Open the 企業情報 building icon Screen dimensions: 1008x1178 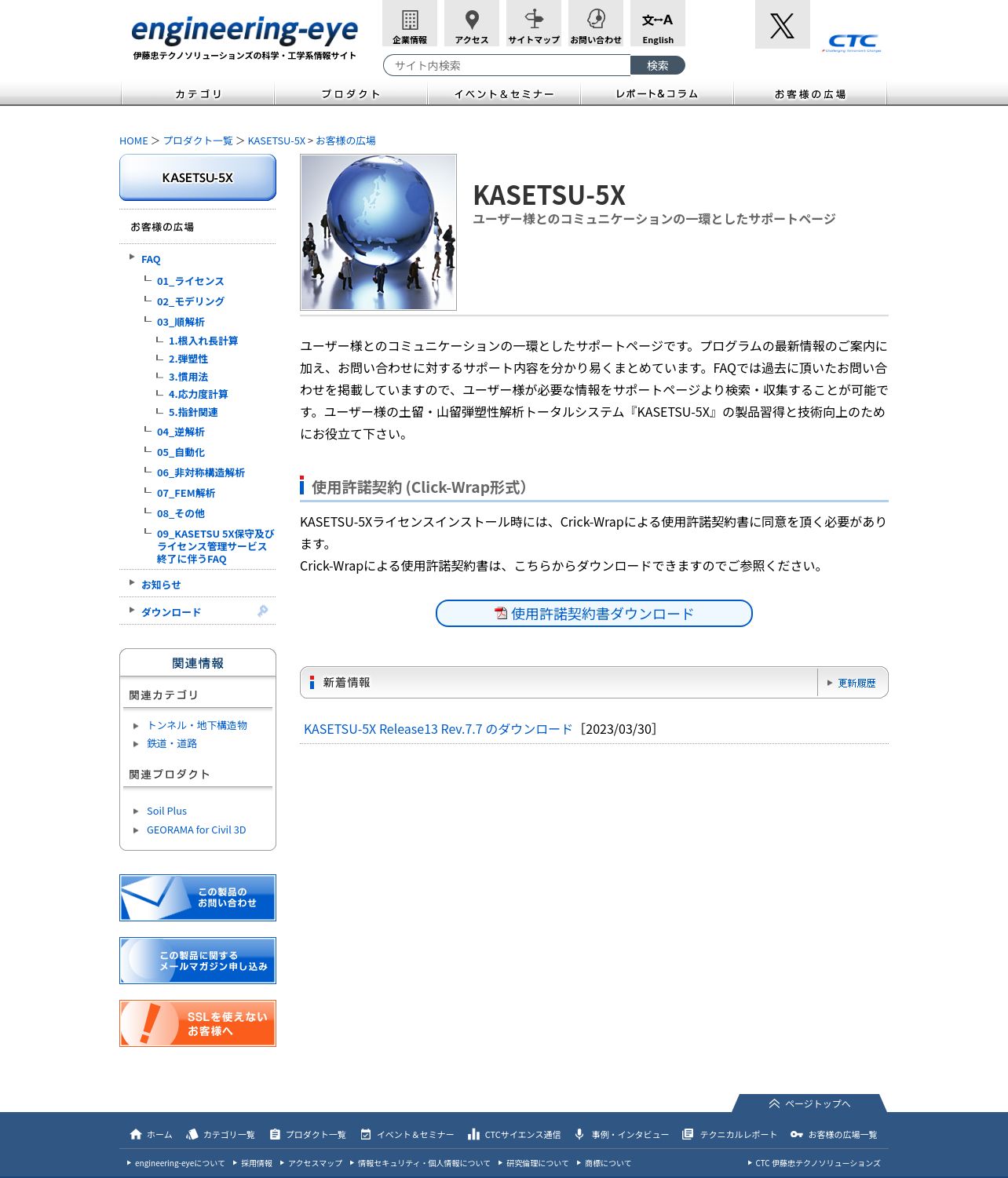409,24
